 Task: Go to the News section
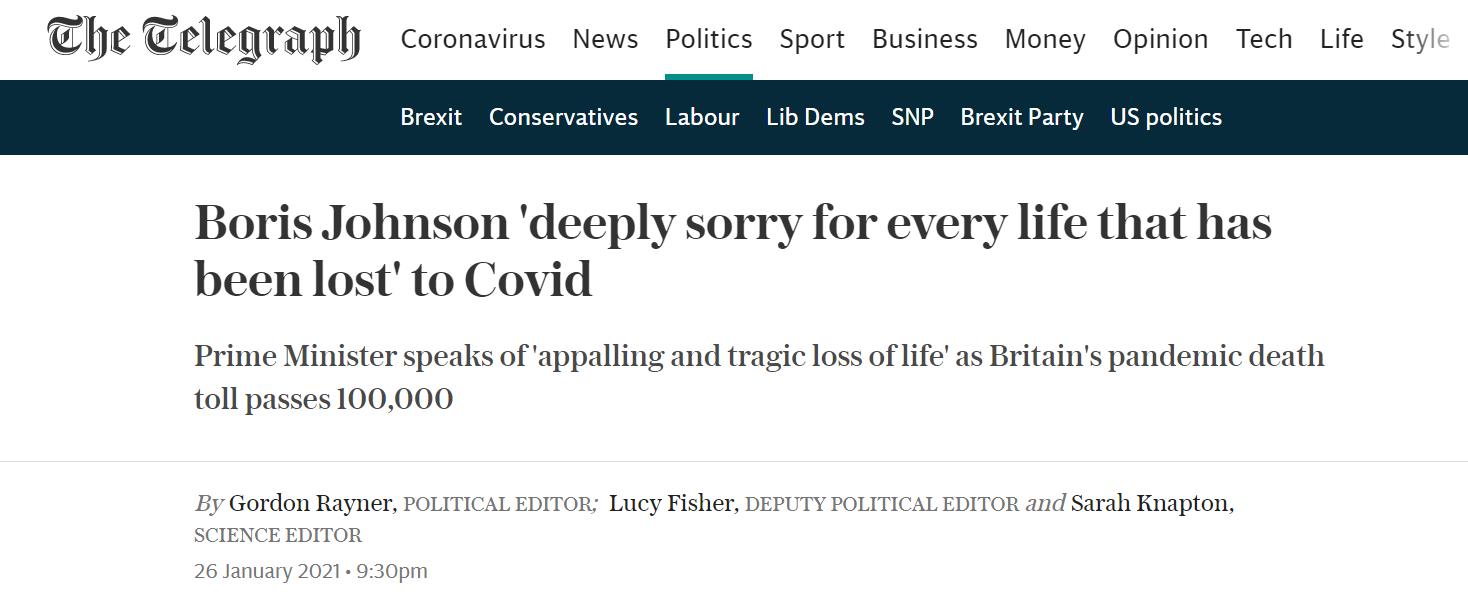coord(605,39)
